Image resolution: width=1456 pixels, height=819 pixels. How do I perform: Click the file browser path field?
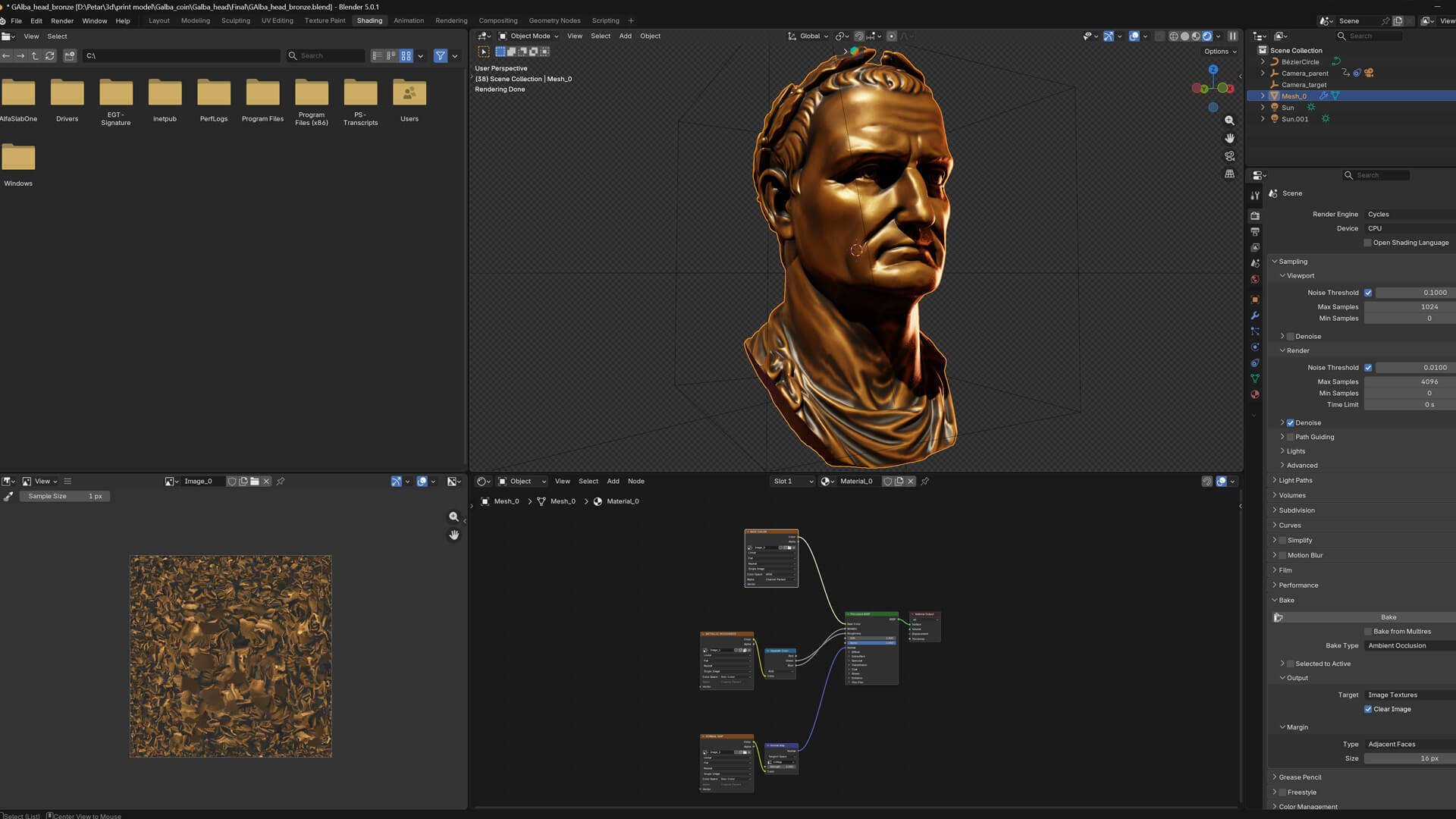click(x=181, y=55)
